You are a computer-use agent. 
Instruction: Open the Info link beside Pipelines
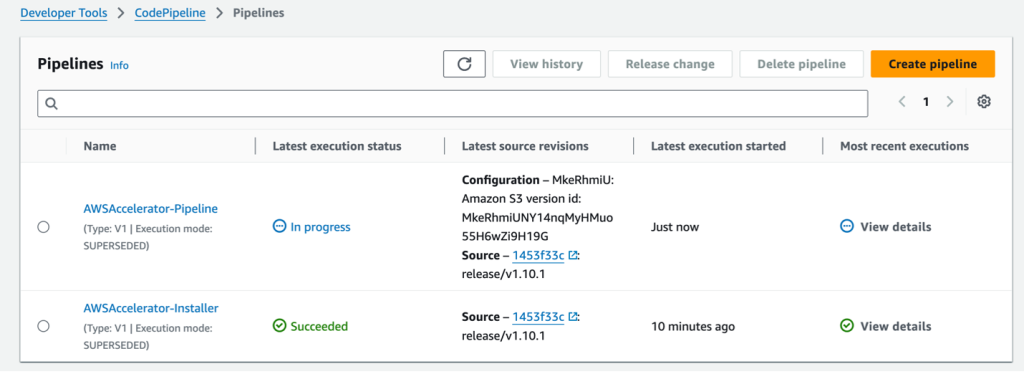(x=120, y=65)
